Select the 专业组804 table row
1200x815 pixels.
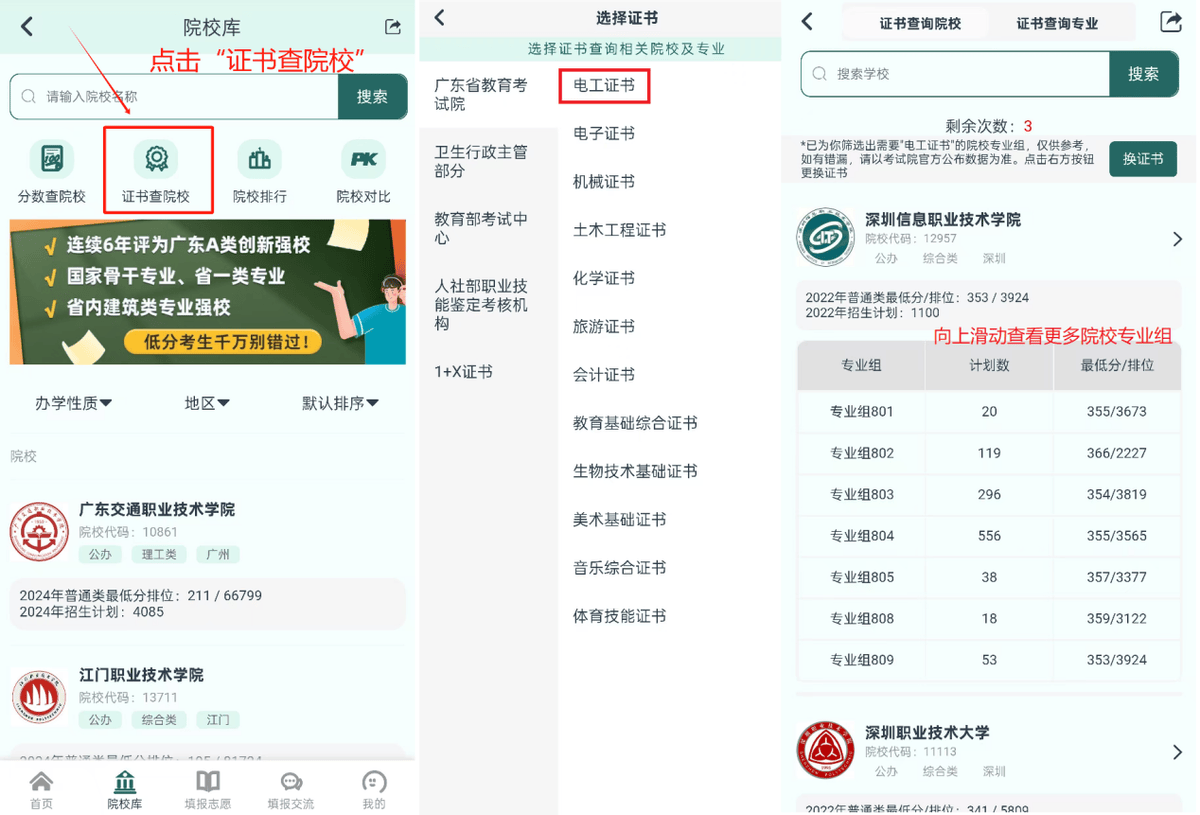989,536
